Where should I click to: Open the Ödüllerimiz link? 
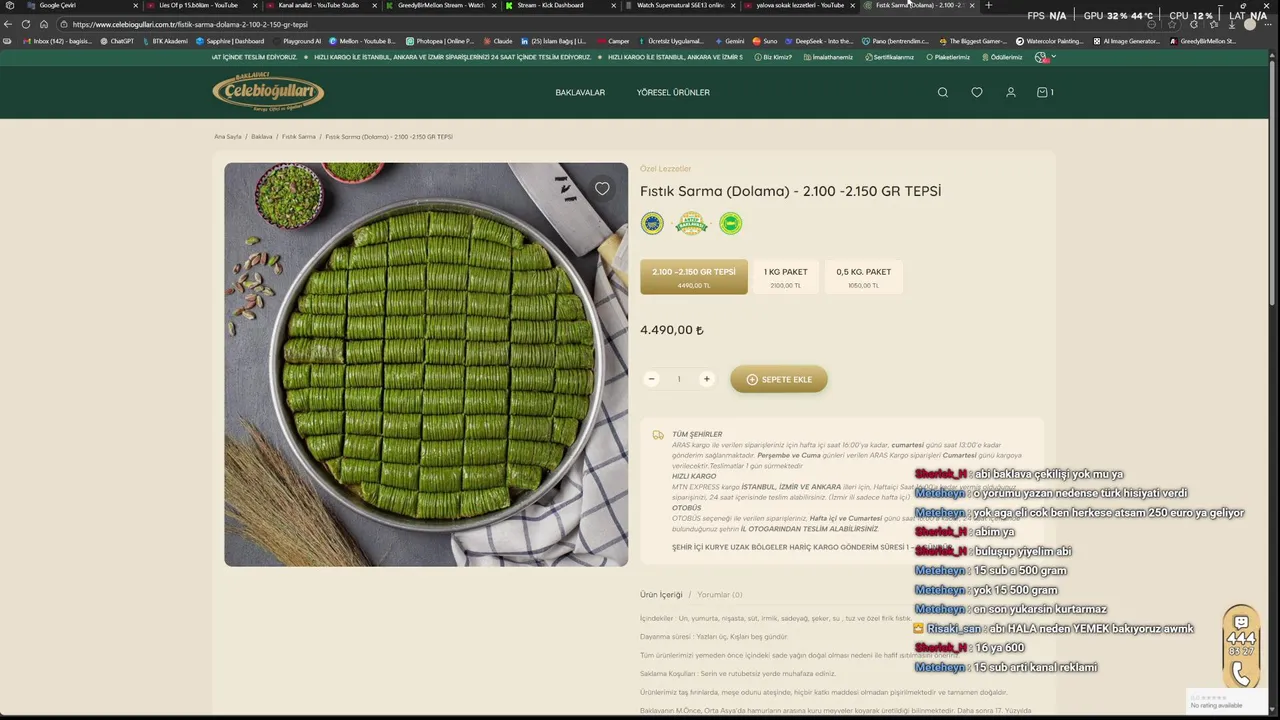coord(1001,57)
